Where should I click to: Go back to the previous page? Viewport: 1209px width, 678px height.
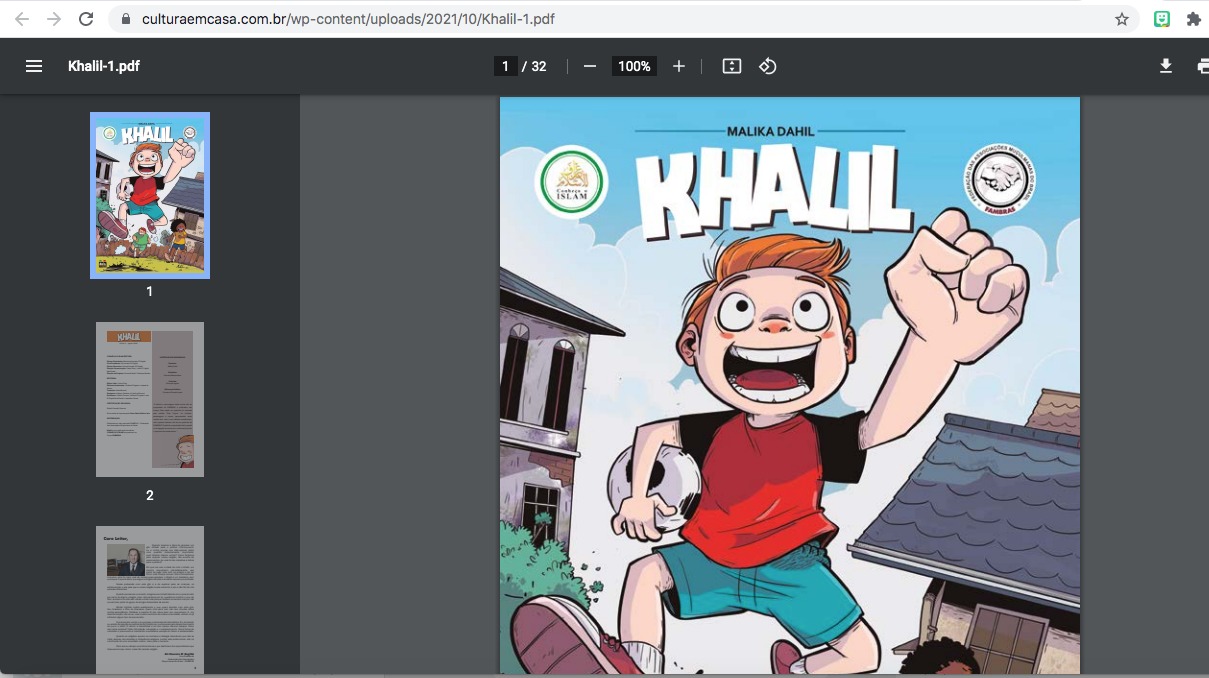click(x=22, y=19)
